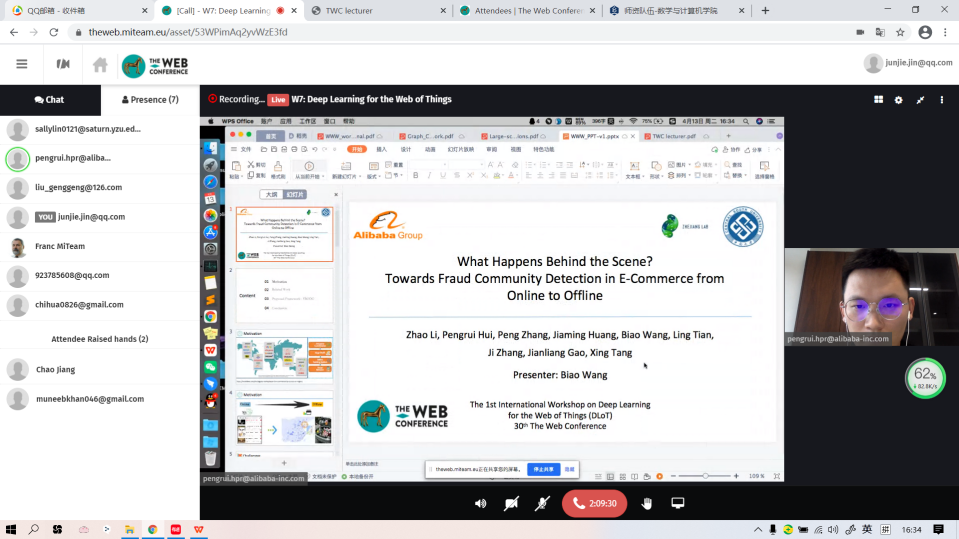This screenshot has height=539, width=959.
Task: Click the browser address bar URL
Action: tap(188, 32)
